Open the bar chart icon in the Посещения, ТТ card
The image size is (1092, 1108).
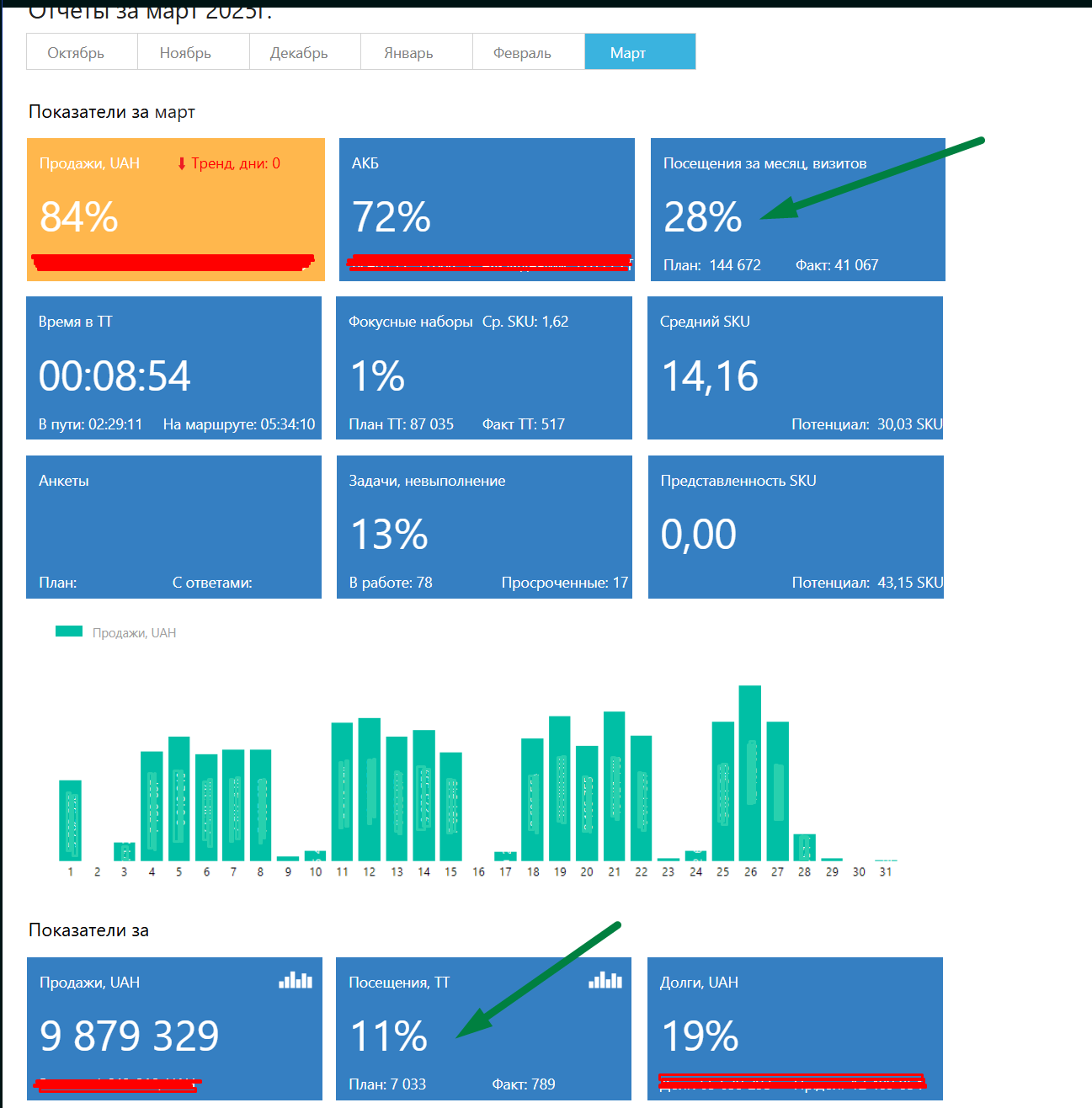(605, 980)
